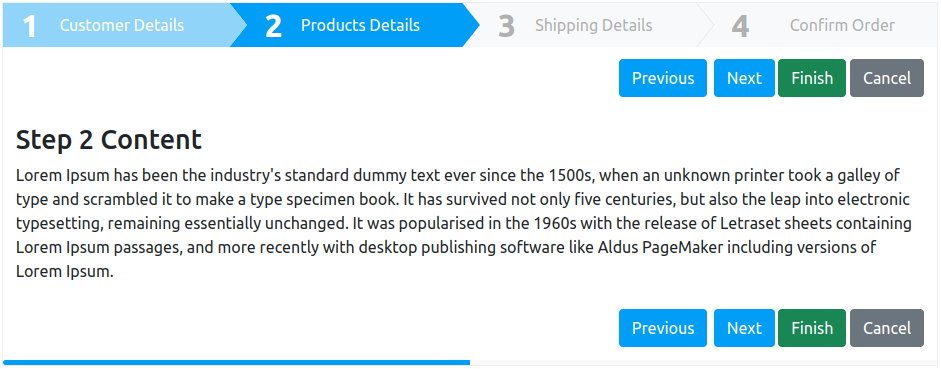Go to the Customer Details step

click(x=122, y=25)
